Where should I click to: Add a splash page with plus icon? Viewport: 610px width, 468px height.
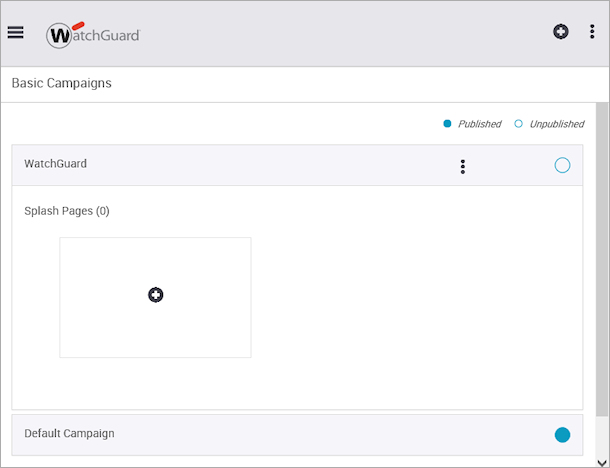pos(156,295)
